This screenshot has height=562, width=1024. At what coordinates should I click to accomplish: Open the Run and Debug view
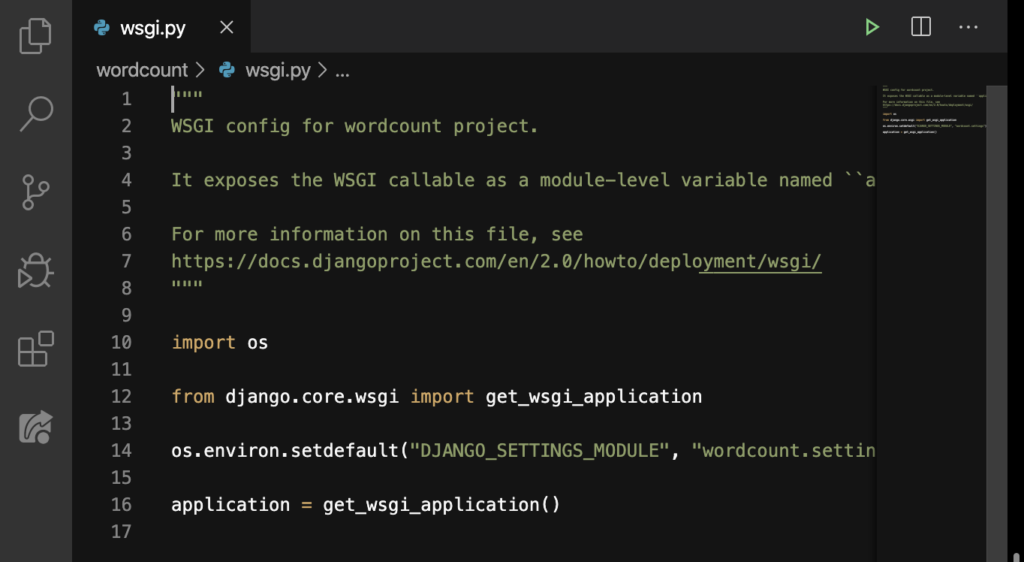(35, 271)
